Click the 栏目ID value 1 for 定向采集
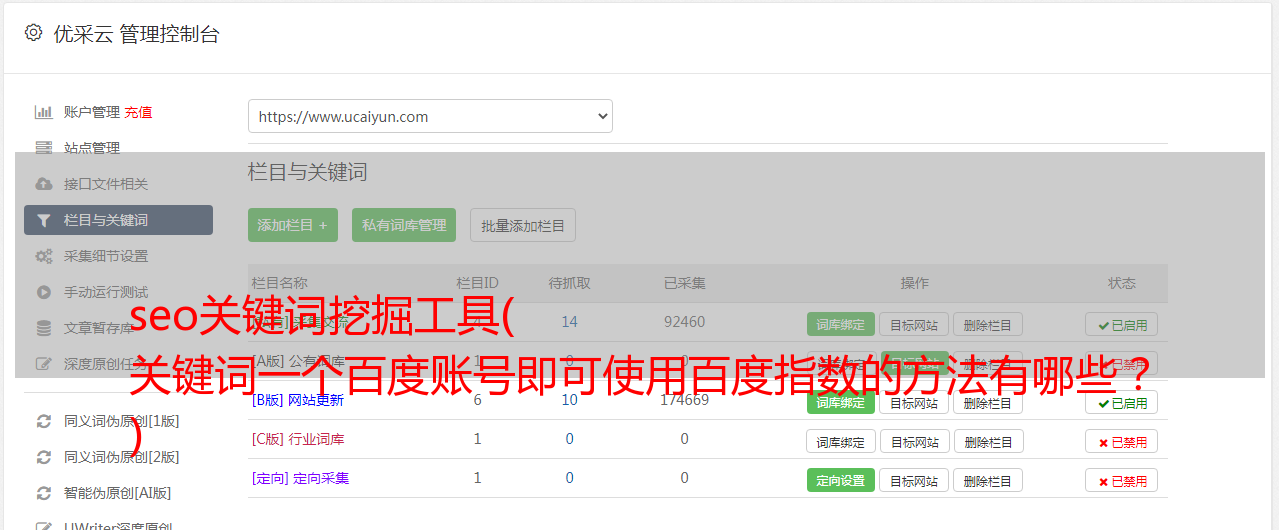 point(477,478)
